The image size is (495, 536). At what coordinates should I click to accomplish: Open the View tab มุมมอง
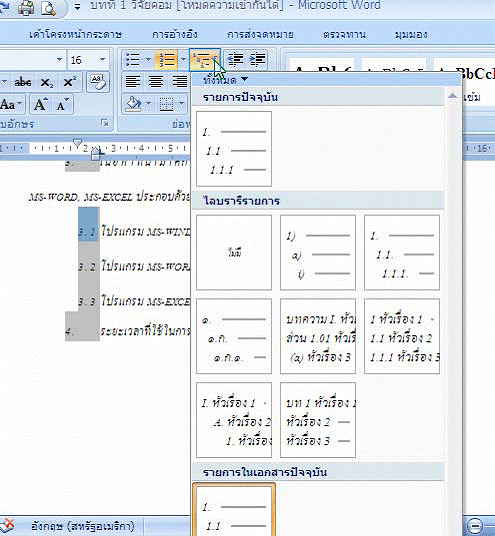click(x=411, y=35)
